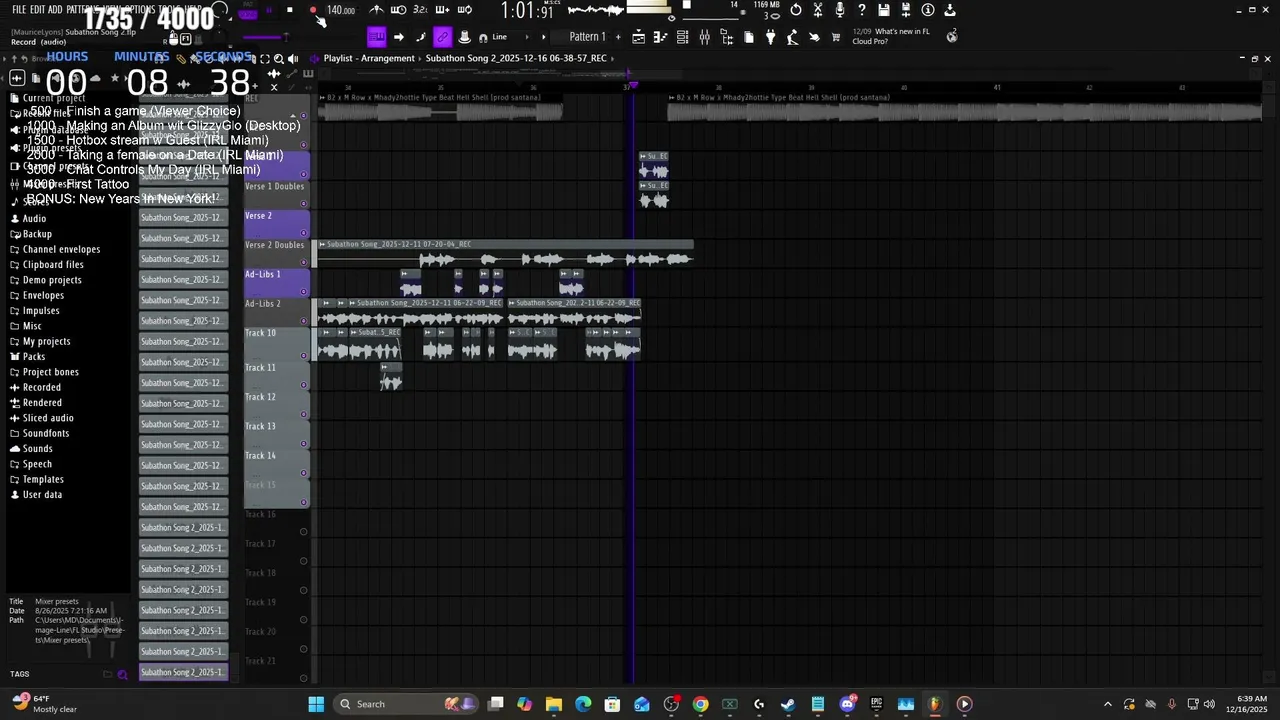
Task: Open the project picker pages icon
Action: click(748, 37)
